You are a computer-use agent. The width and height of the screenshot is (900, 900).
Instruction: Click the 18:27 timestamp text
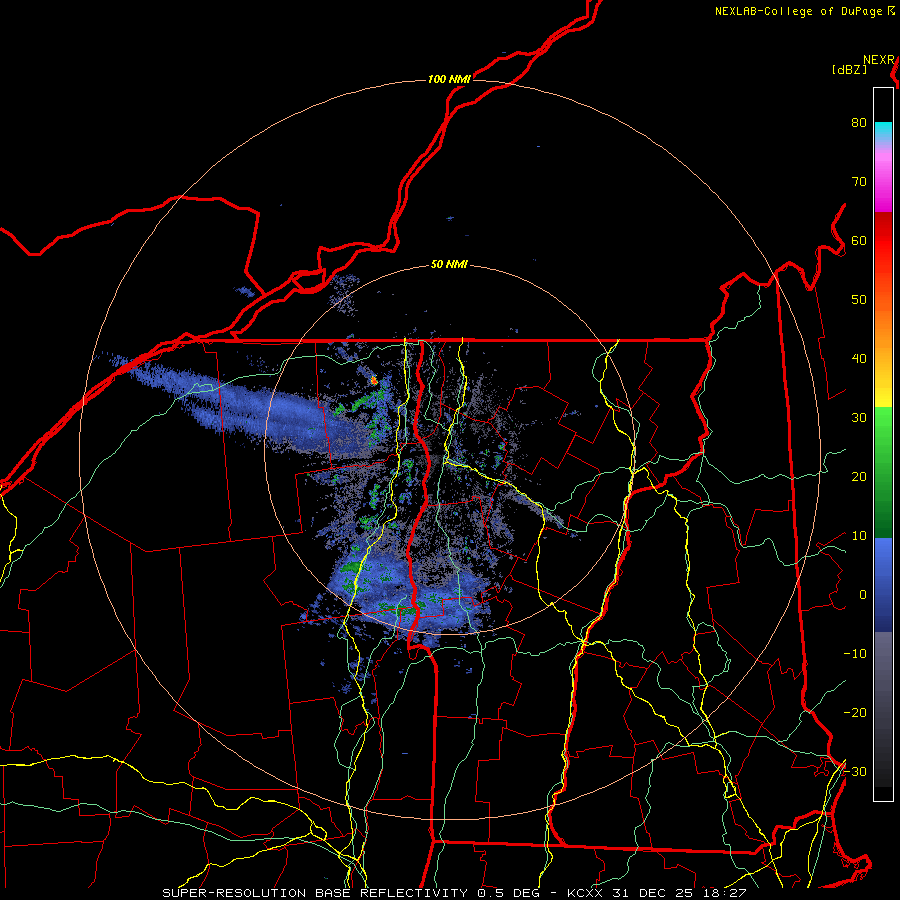pos(726,893)
